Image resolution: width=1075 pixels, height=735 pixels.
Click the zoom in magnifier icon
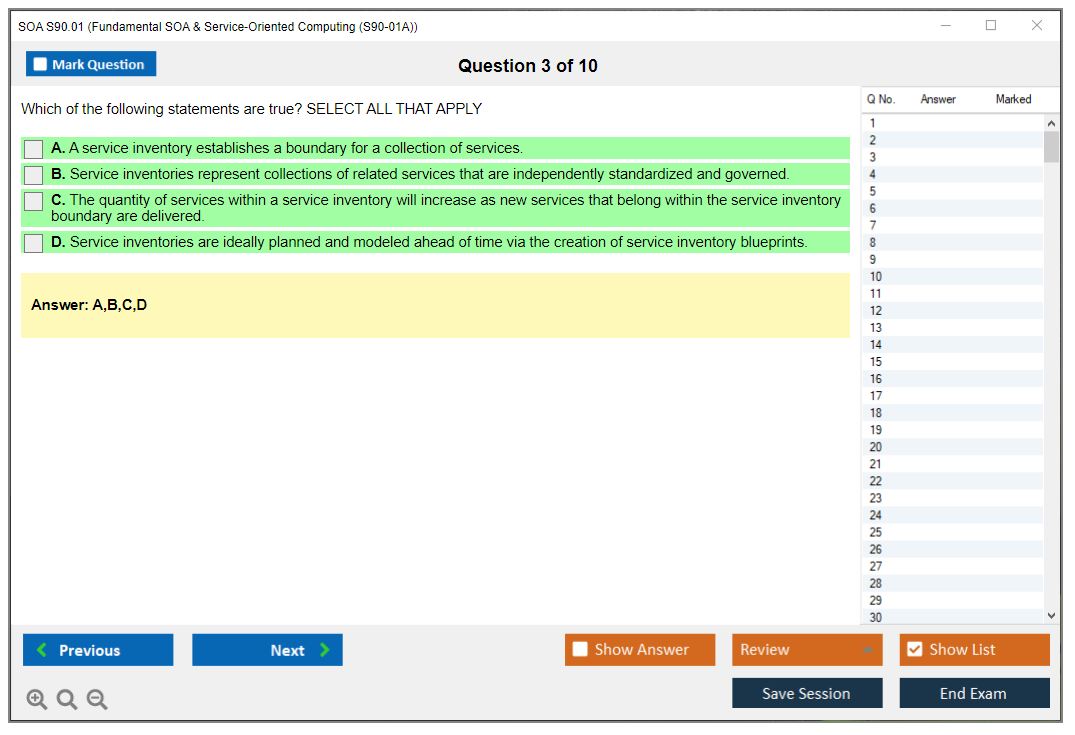37,700
